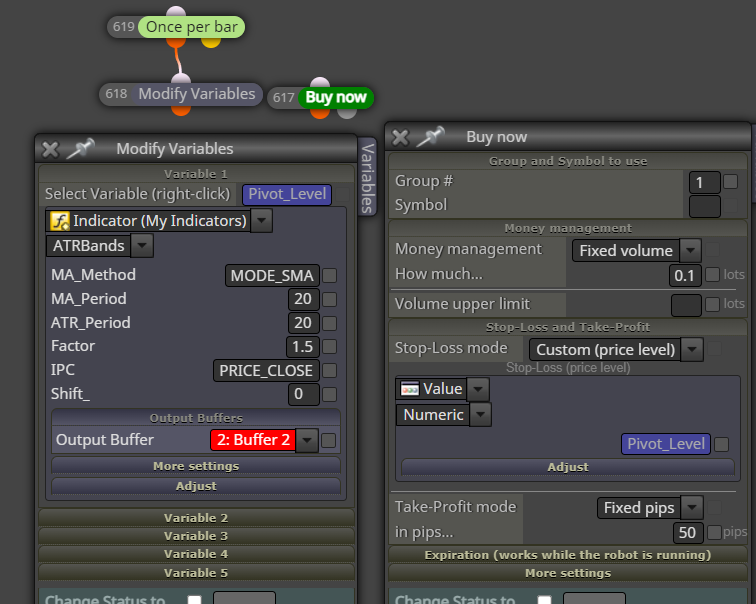The width and height of the screenshot is (756, 604).
Task: Open the Output Buffer dropdown arrow
Action: pos(307,441)
